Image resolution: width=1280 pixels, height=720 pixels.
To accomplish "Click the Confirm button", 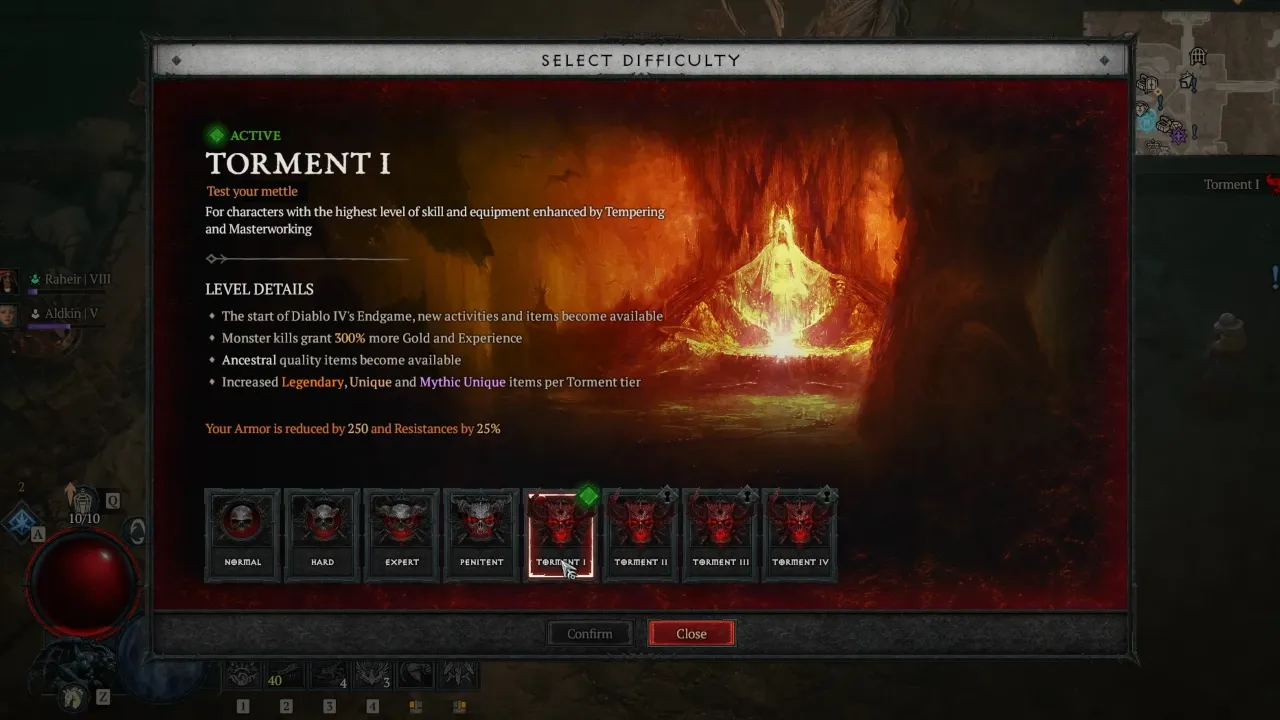I will click(590, 634).
